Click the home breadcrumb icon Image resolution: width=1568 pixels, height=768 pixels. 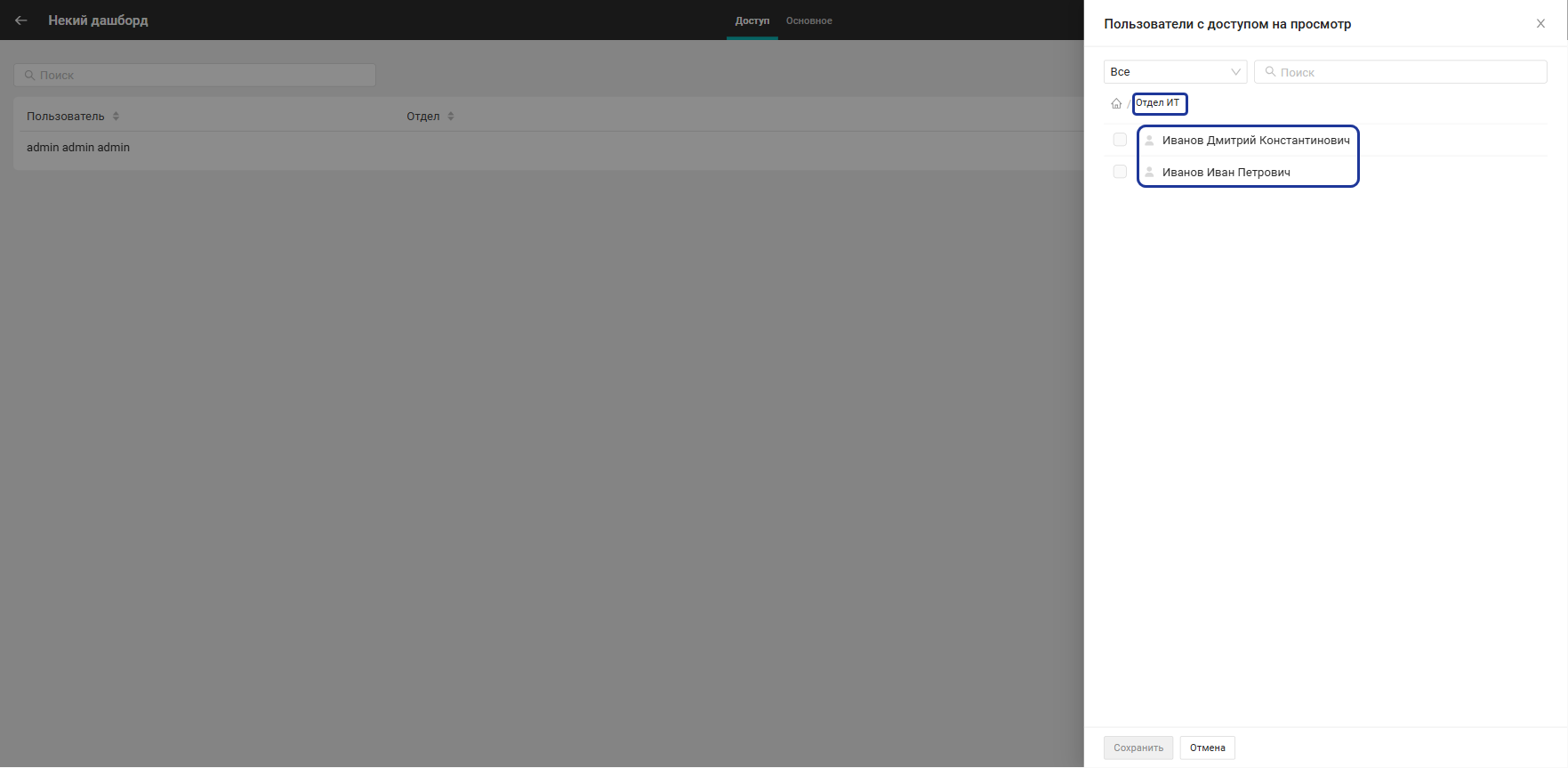[x=1116, y=104]
